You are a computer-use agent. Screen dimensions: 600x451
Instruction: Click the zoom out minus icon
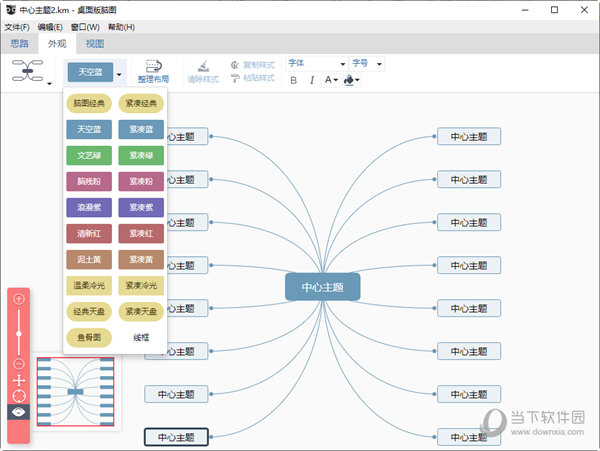(x=19, y=363)
